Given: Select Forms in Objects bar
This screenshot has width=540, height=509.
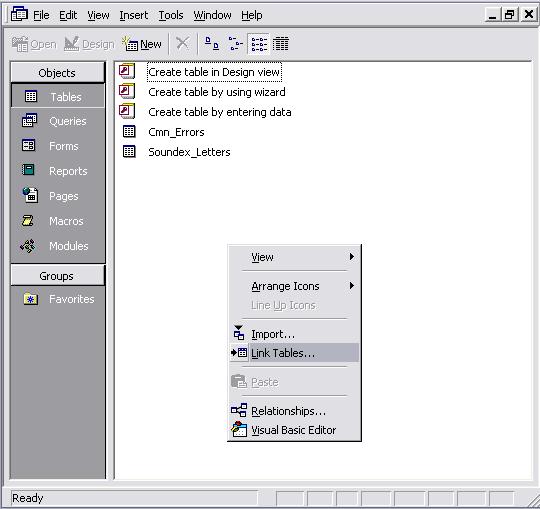Looking at the screenshot, I should pyautogui.click(x=58, y=146).
